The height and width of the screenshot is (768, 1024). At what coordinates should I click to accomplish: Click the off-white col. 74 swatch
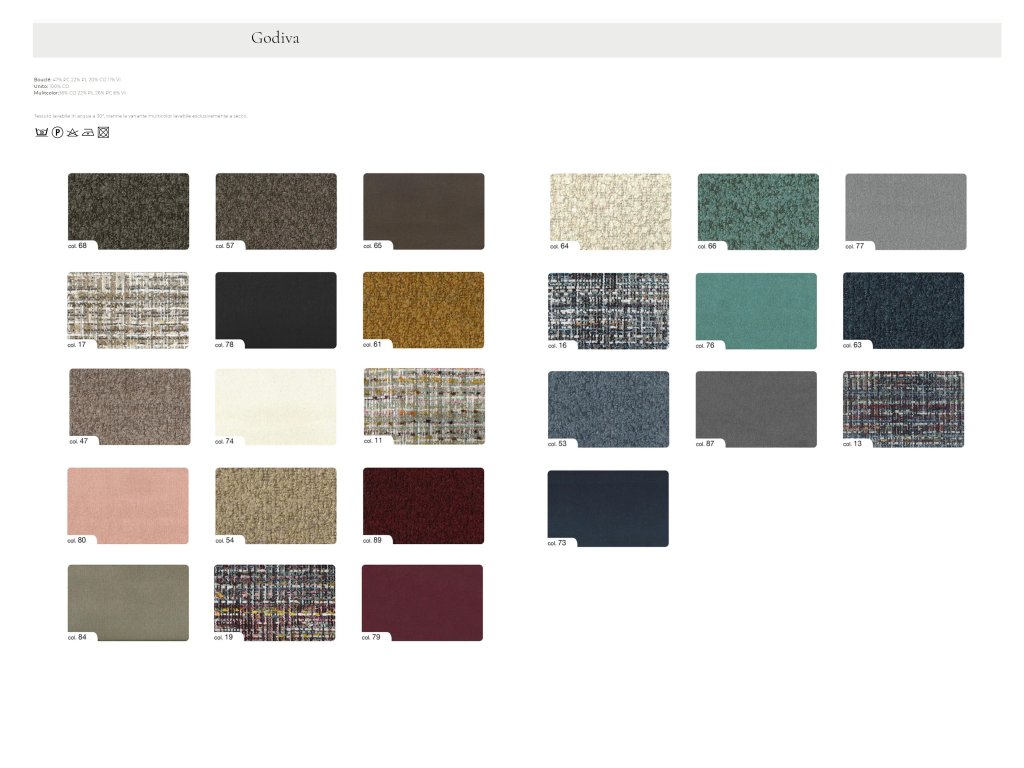(x=276, y=407)
